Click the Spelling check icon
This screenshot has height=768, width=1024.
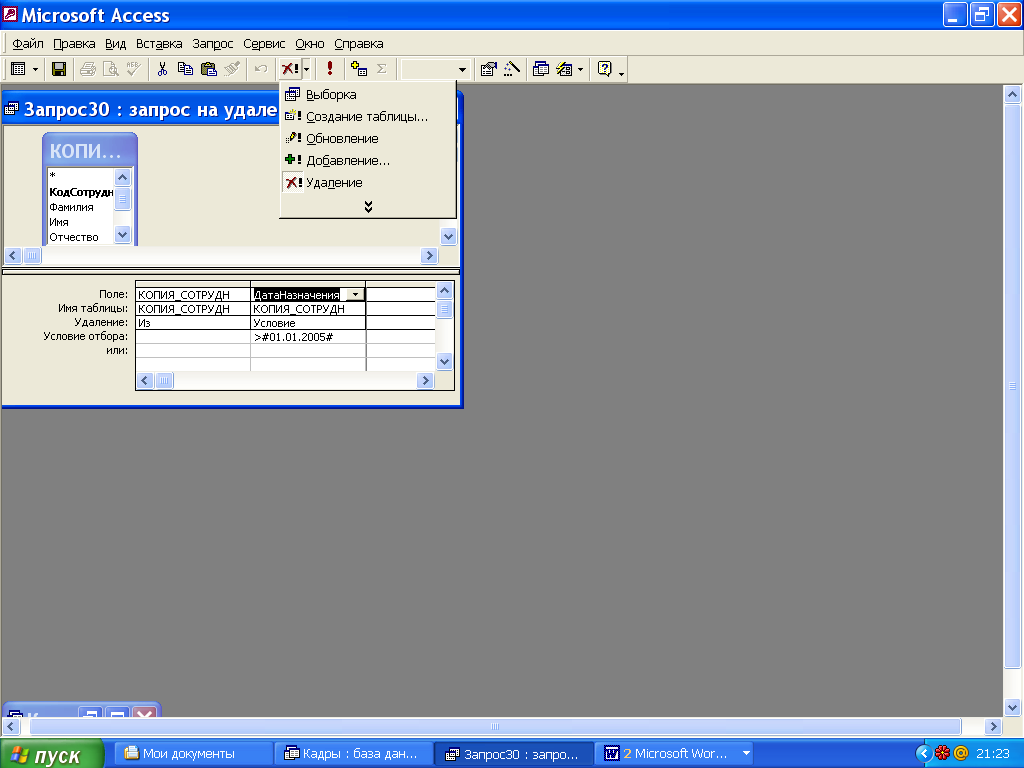(x=134, y=69)
